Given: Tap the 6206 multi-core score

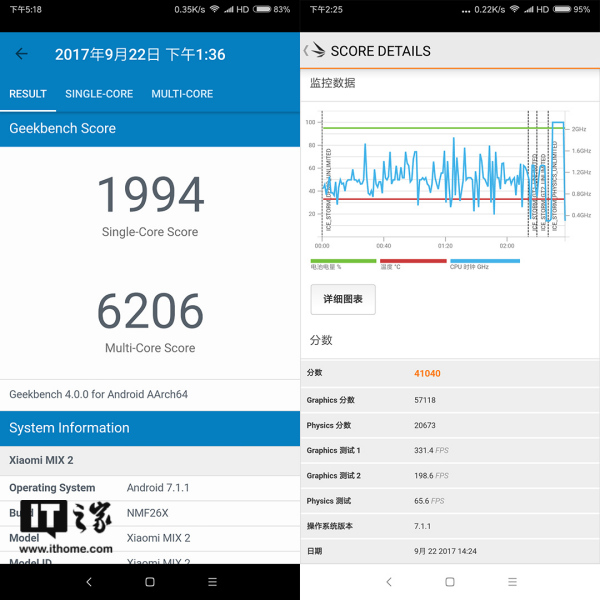Looking at the screenshot, I should click(150, 310).
